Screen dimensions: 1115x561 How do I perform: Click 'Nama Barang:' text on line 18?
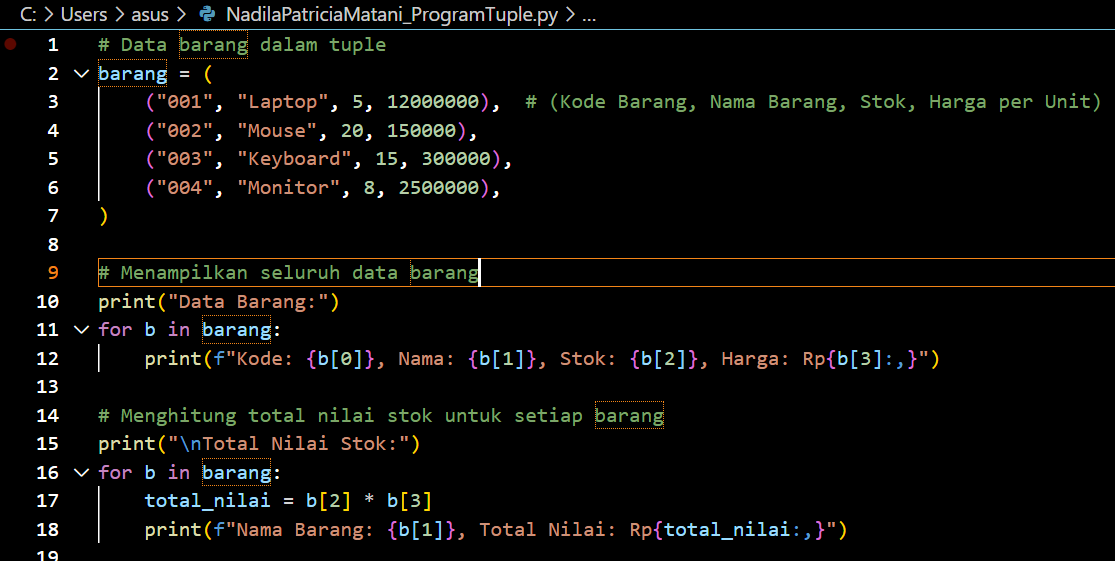coord(306,529)
